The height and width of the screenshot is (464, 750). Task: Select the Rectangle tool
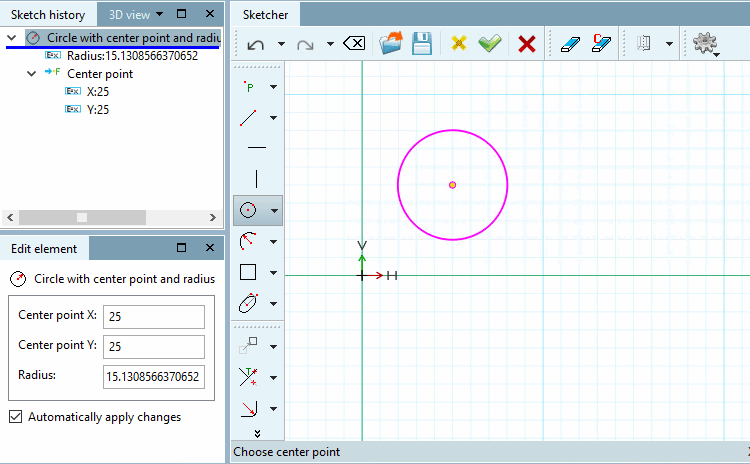coord(248,272)
